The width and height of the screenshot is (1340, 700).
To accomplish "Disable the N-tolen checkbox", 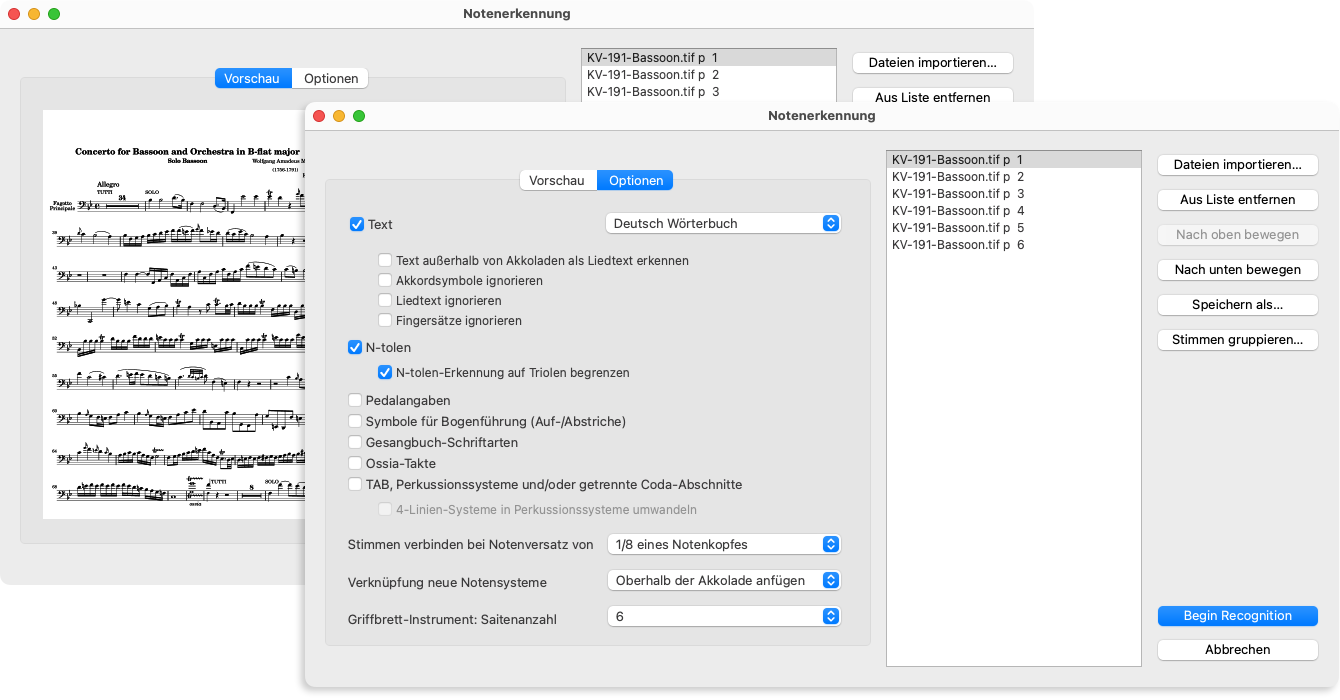I will point(355,348).
